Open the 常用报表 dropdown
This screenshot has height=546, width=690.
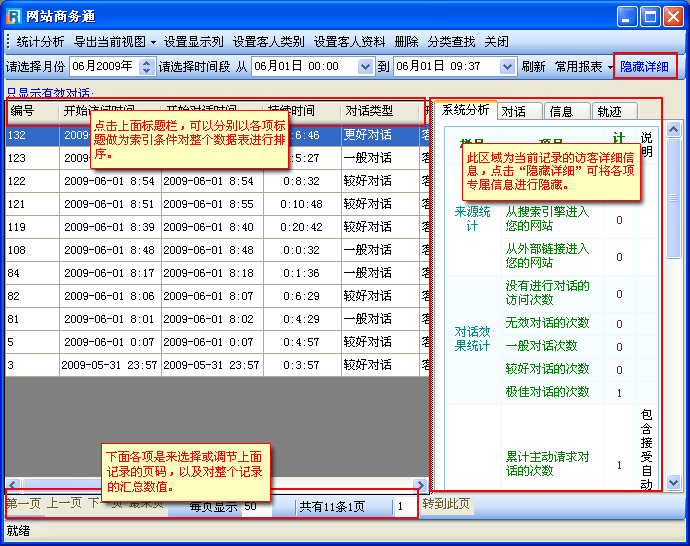[584, 67]
